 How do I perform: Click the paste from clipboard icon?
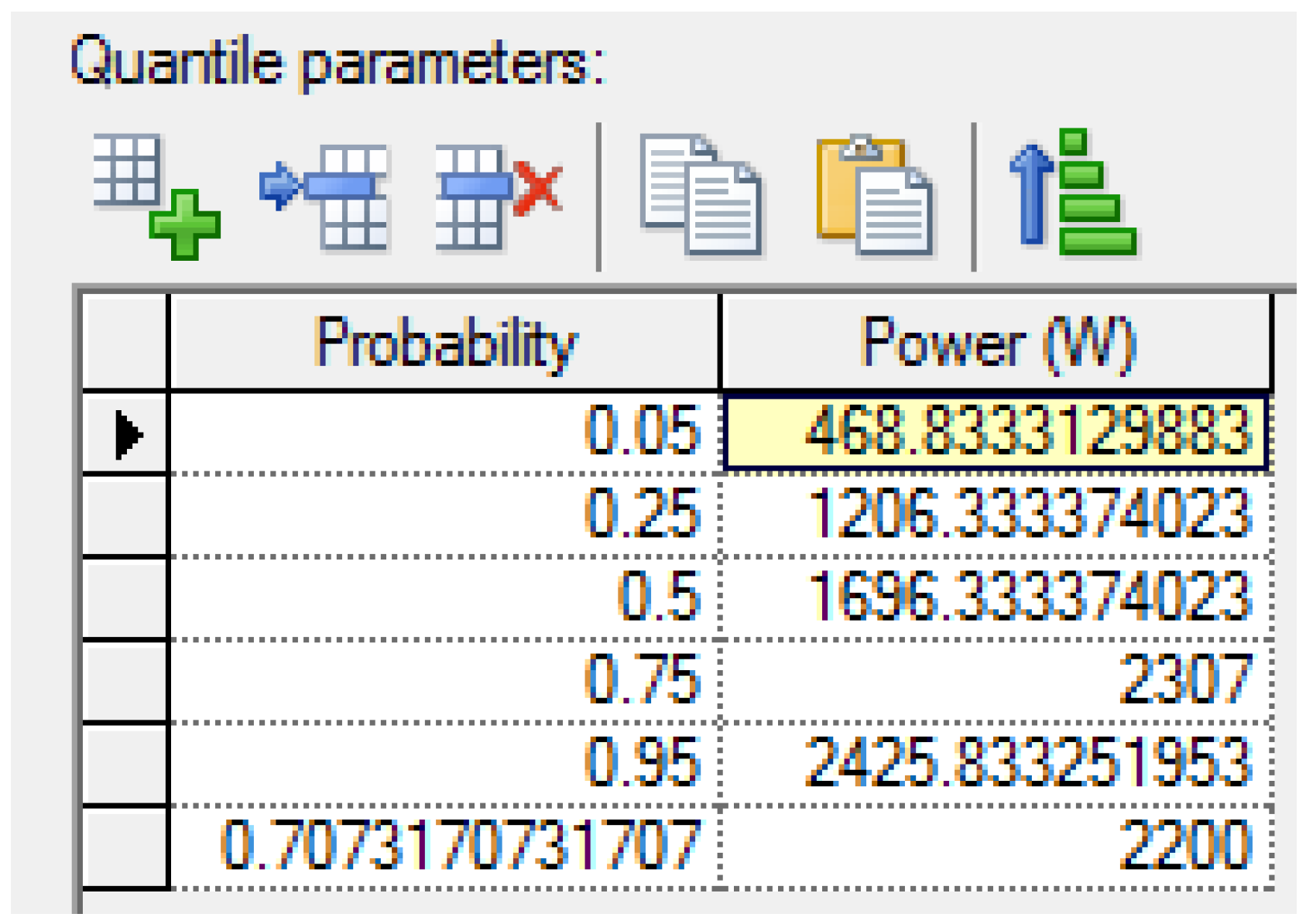pos(874,195)
